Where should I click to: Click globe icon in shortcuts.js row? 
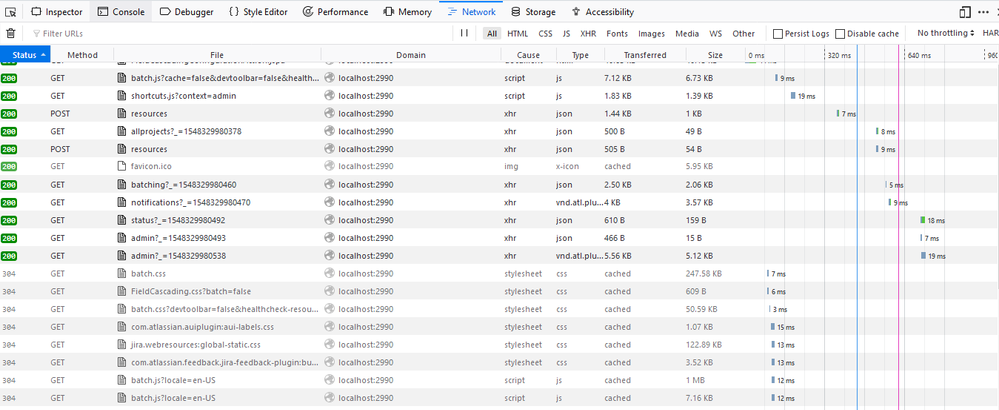tap(329, 95)
